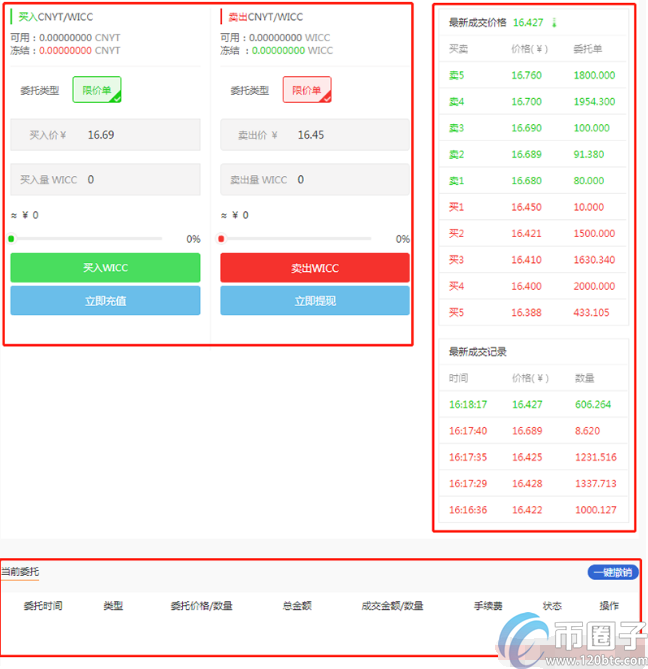Click trade record at 16:17:35
Image resolution: width=648 pixels, height=669 pixels.
[533, 457]
